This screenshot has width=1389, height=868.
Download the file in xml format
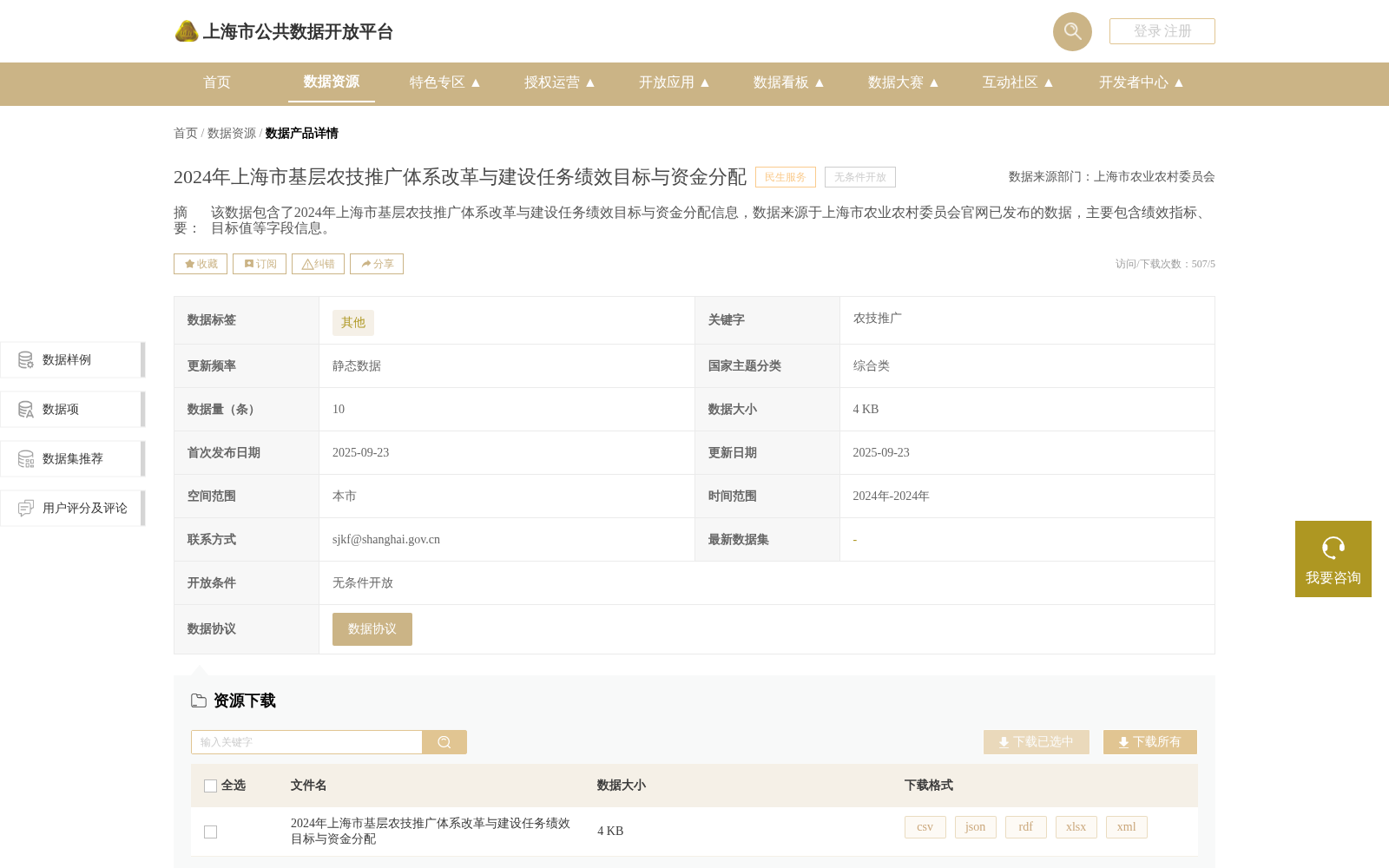(1127, 827)
